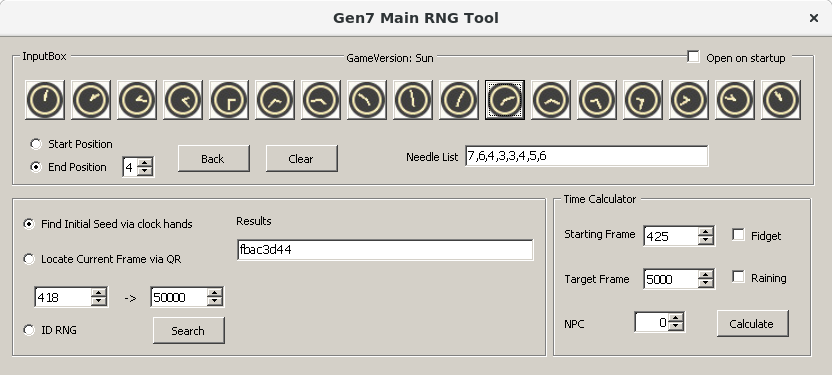
Task: Click the 'GameVersion: Sun' label
Action: (389, 58)
